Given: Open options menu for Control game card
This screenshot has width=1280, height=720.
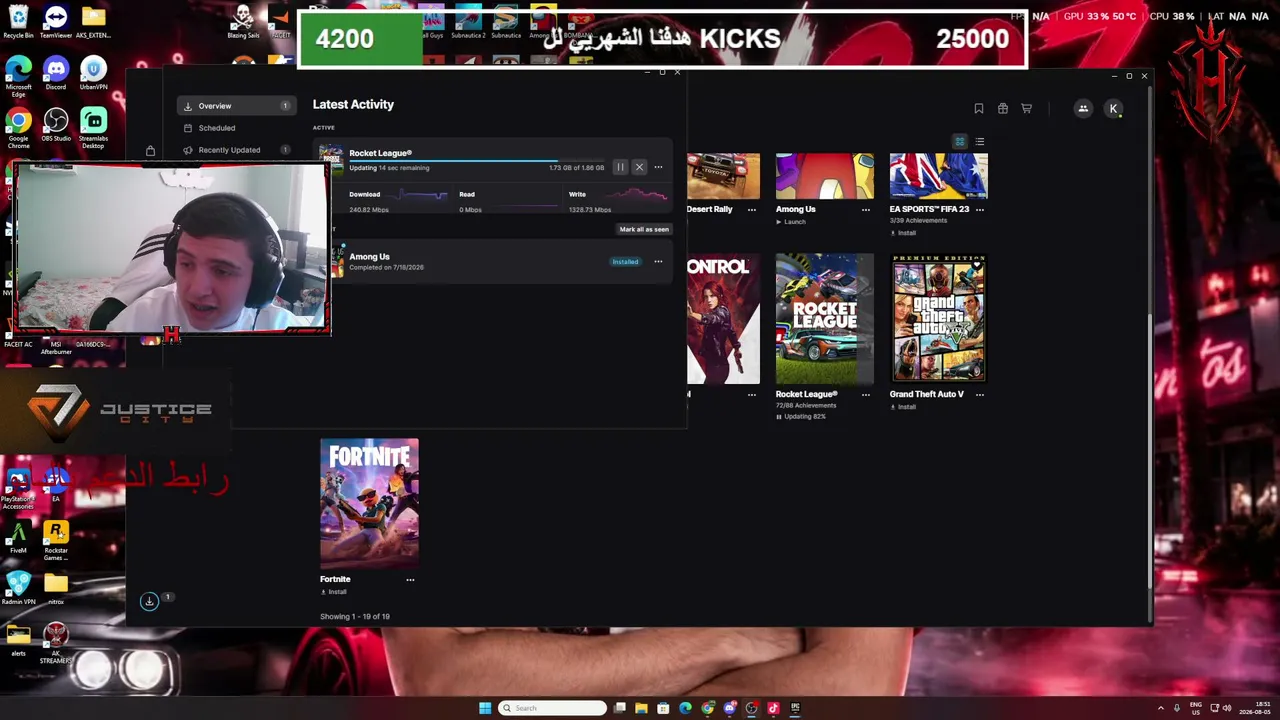Looking at the screenshot, I should [752, 395].
